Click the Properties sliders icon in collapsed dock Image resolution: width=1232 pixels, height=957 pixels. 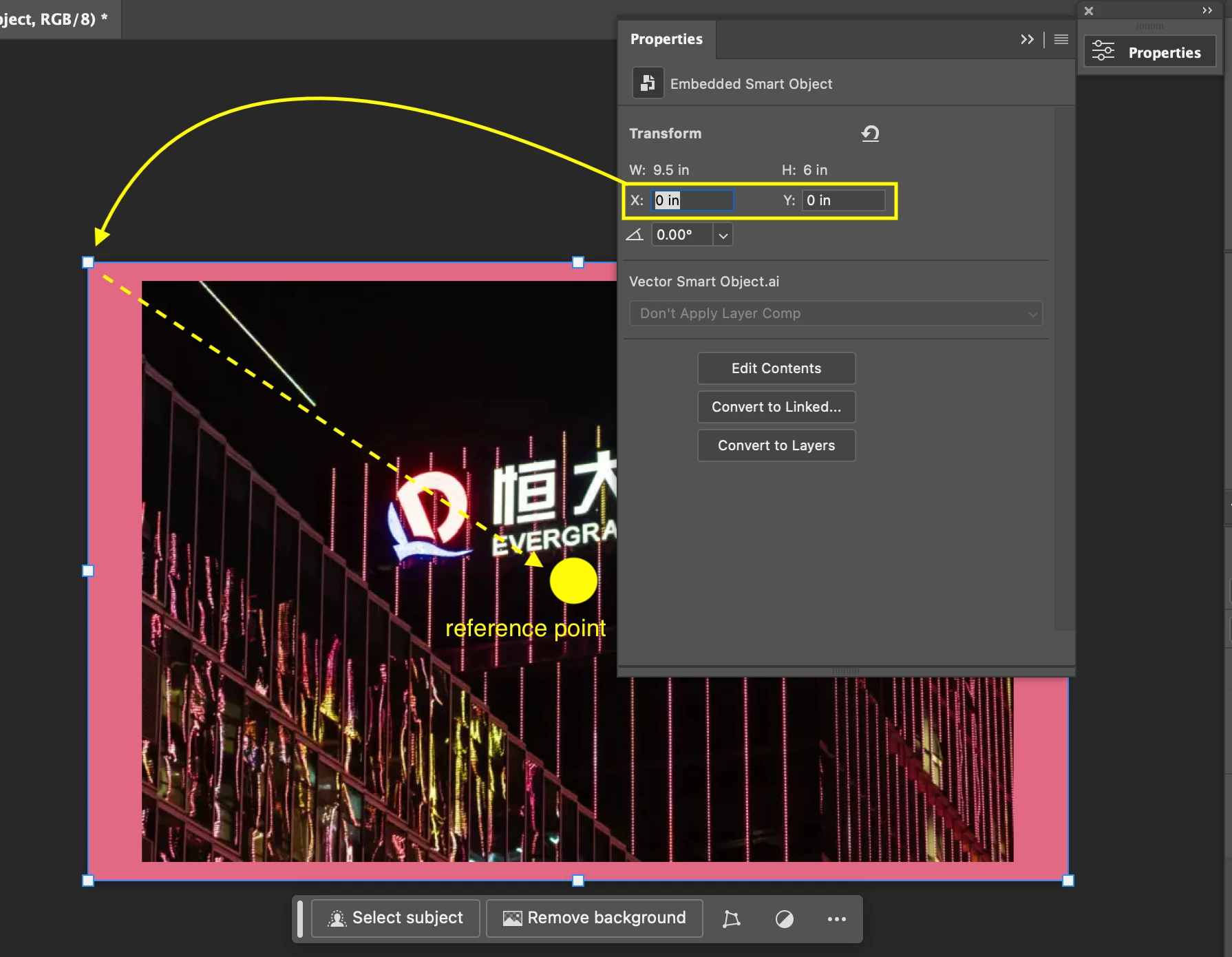point(1103,52)
